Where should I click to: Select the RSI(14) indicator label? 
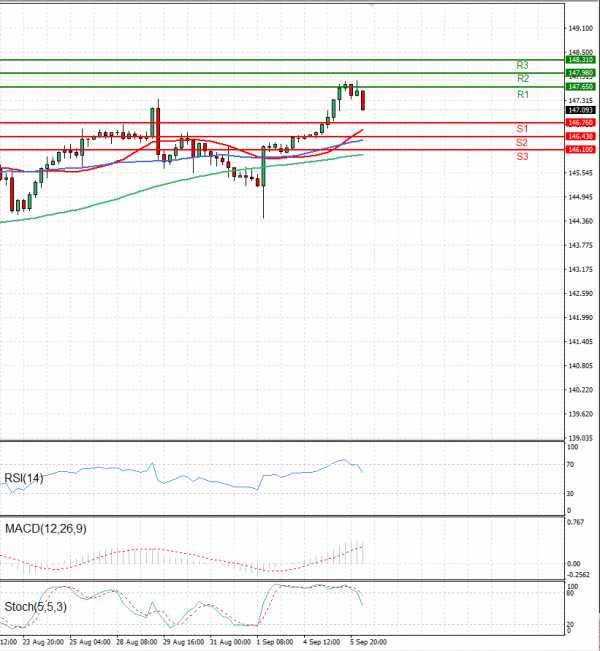(x=26, y=477)
